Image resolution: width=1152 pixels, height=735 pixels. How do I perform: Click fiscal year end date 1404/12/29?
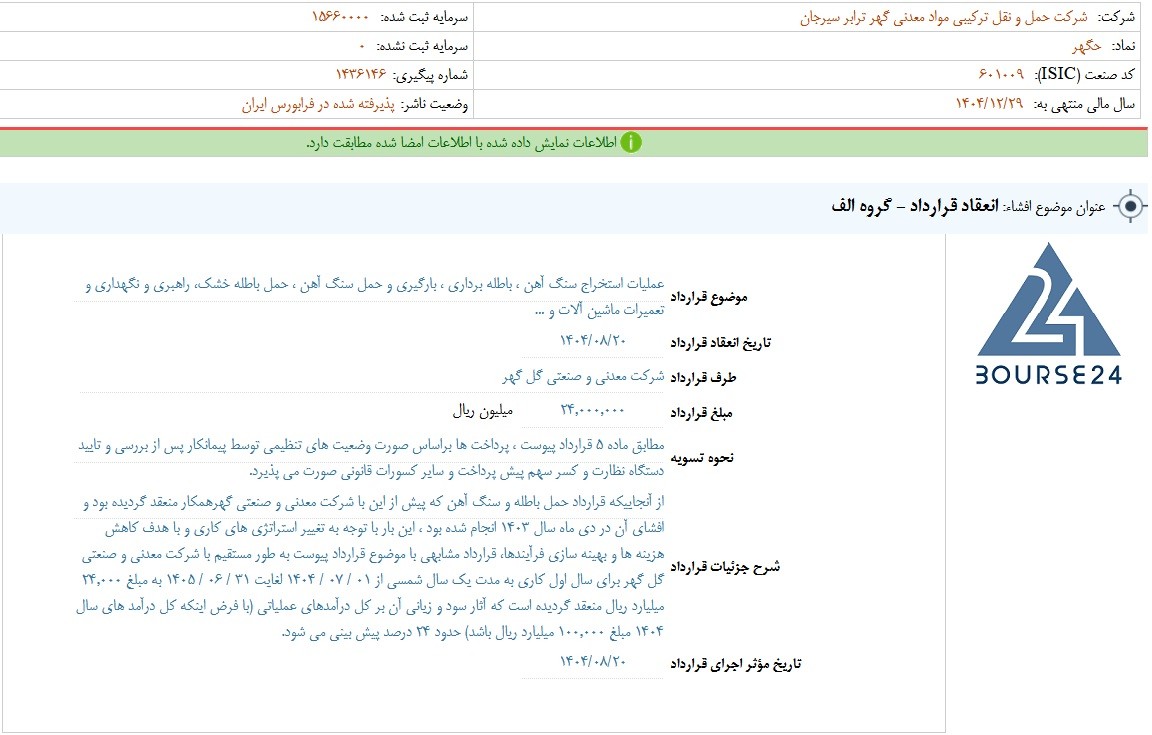[x=989, y=104]
